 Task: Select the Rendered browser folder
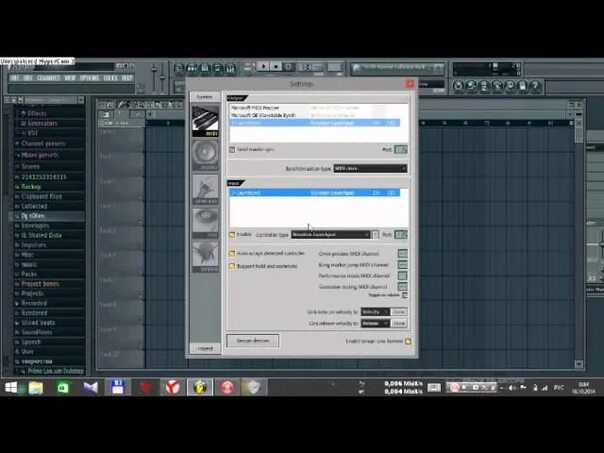click(34, 313)
